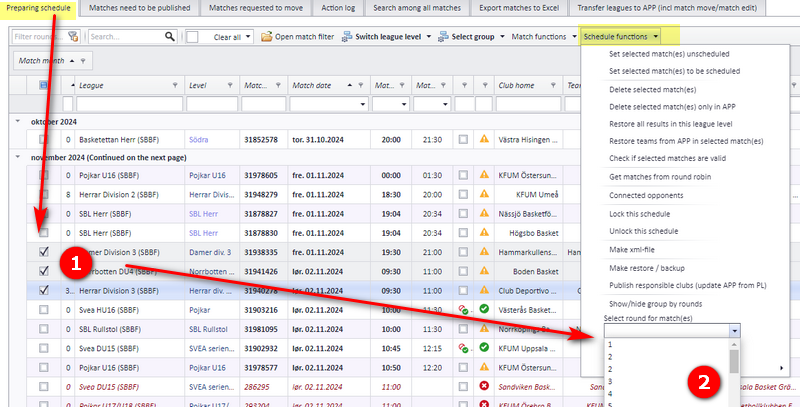This screenshot has height=407, width=800.
Task: Click the round list scrollbar thumb
Action: 734,363
